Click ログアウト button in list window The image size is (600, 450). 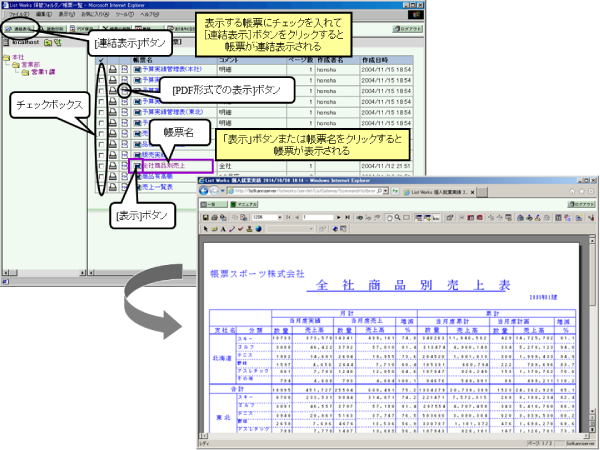[x=408, y=29]
